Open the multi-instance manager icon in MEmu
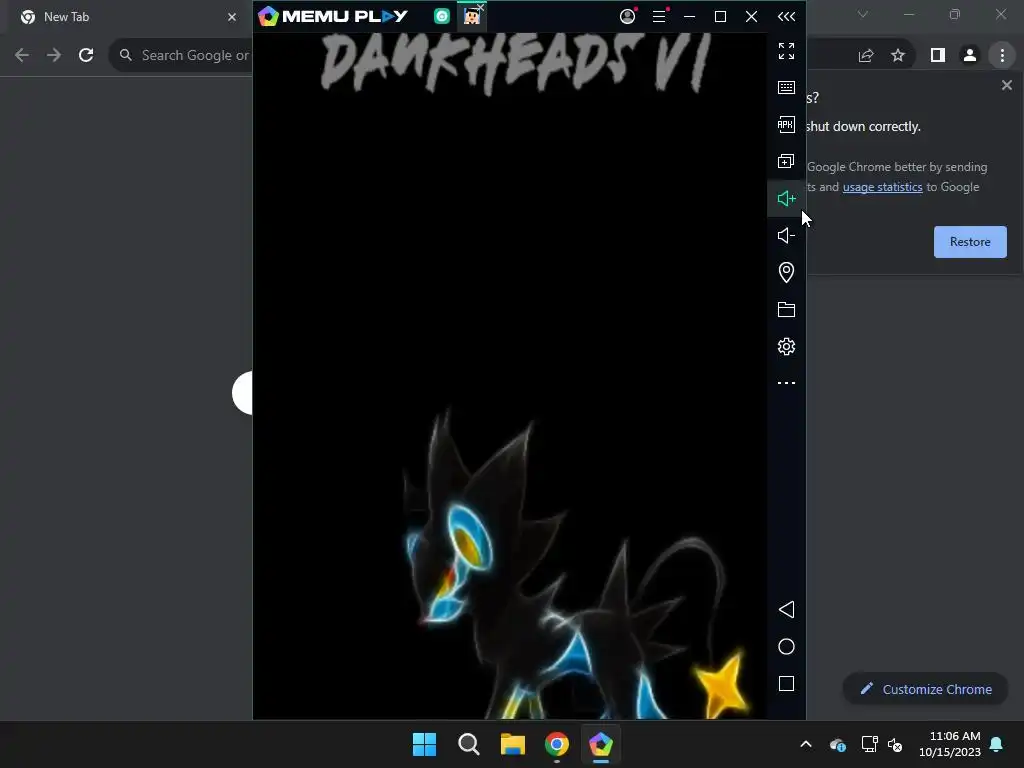Image resolution: width=1024 pixels, height=768 pixels. [786, 161]
